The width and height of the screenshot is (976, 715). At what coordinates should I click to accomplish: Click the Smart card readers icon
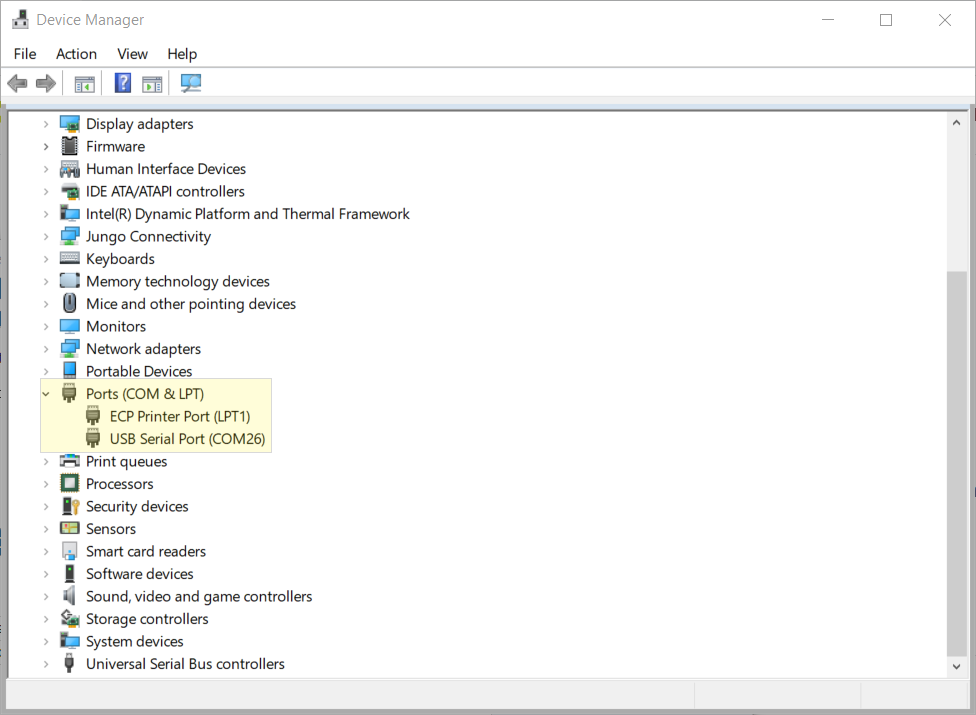point(70,551)
